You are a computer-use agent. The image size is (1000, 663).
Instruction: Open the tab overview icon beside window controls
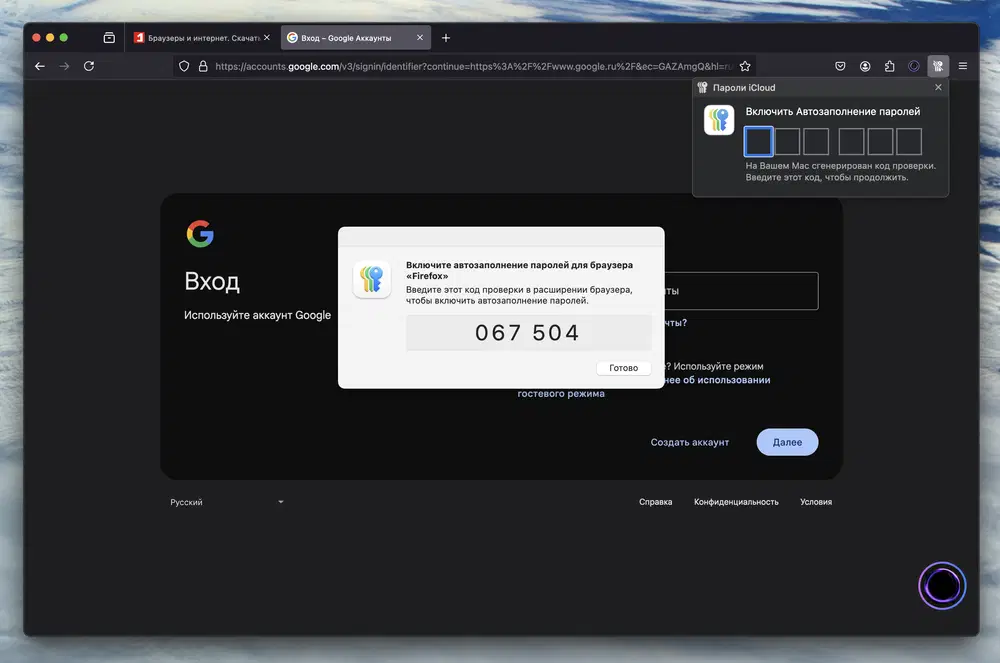(109, 38)
